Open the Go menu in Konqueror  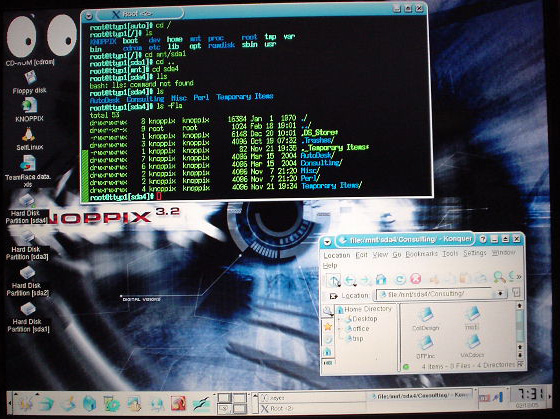coord(397,254)
